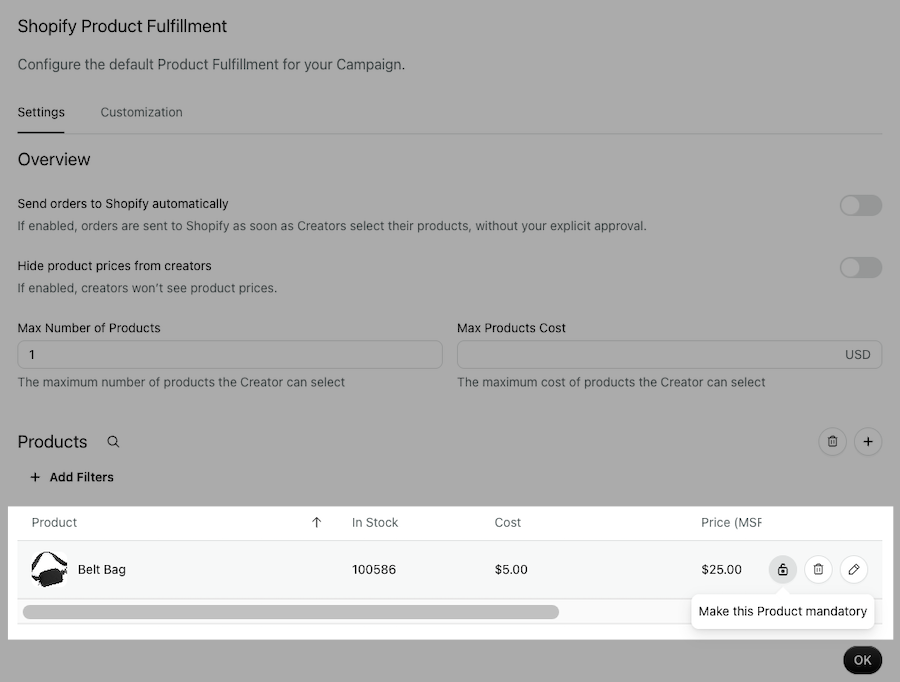Screen dimensions: 900x682
Task: Click the Max Number of Products field
Action: (x=230, y=355)
